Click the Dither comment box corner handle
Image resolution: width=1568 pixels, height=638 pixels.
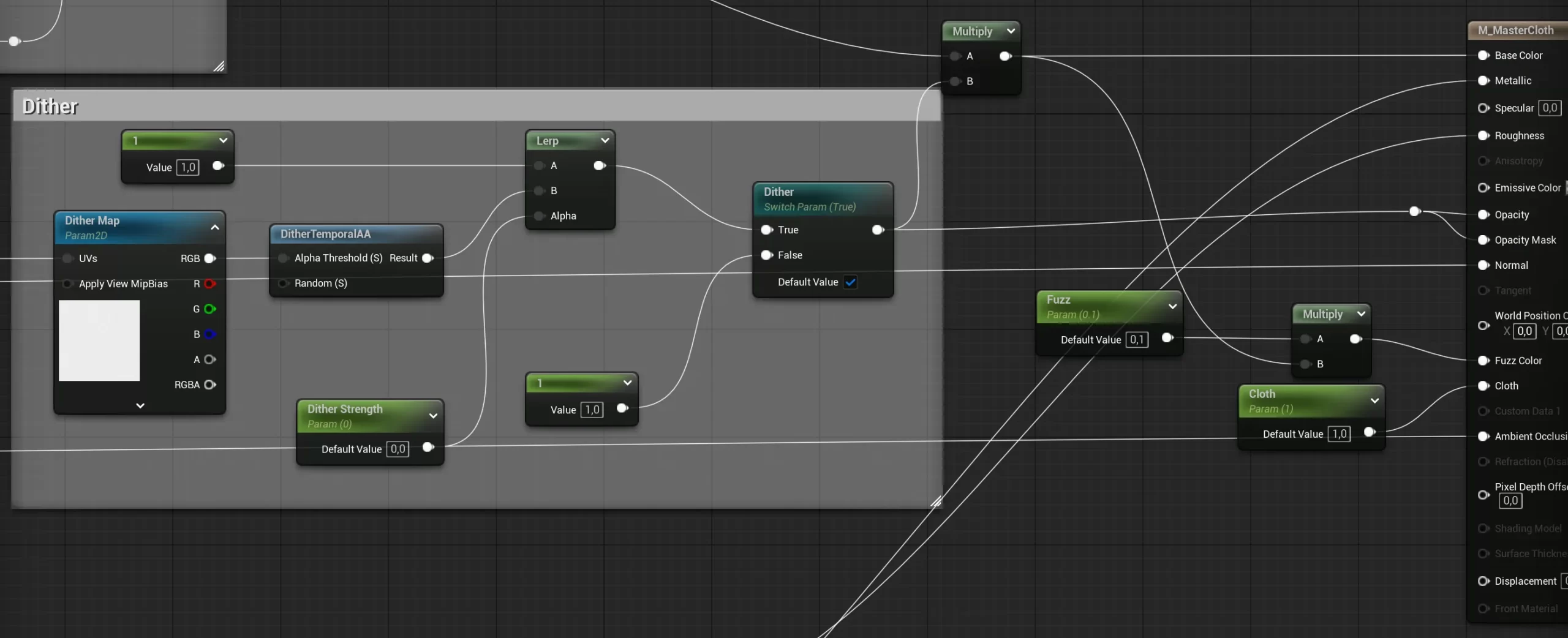pos(937,502)
